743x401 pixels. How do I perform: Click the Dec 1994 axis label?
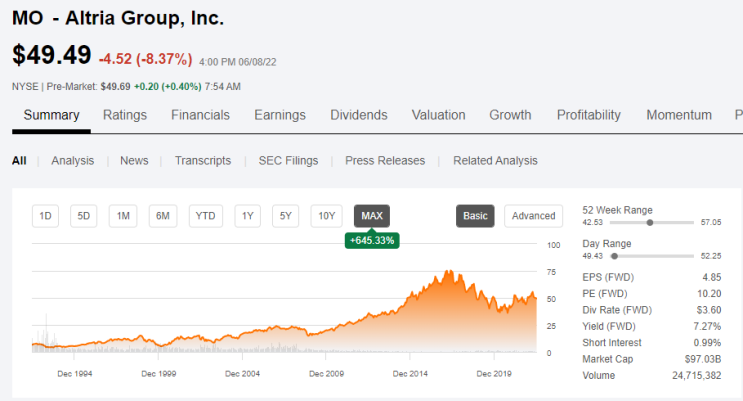click(74, 374)
